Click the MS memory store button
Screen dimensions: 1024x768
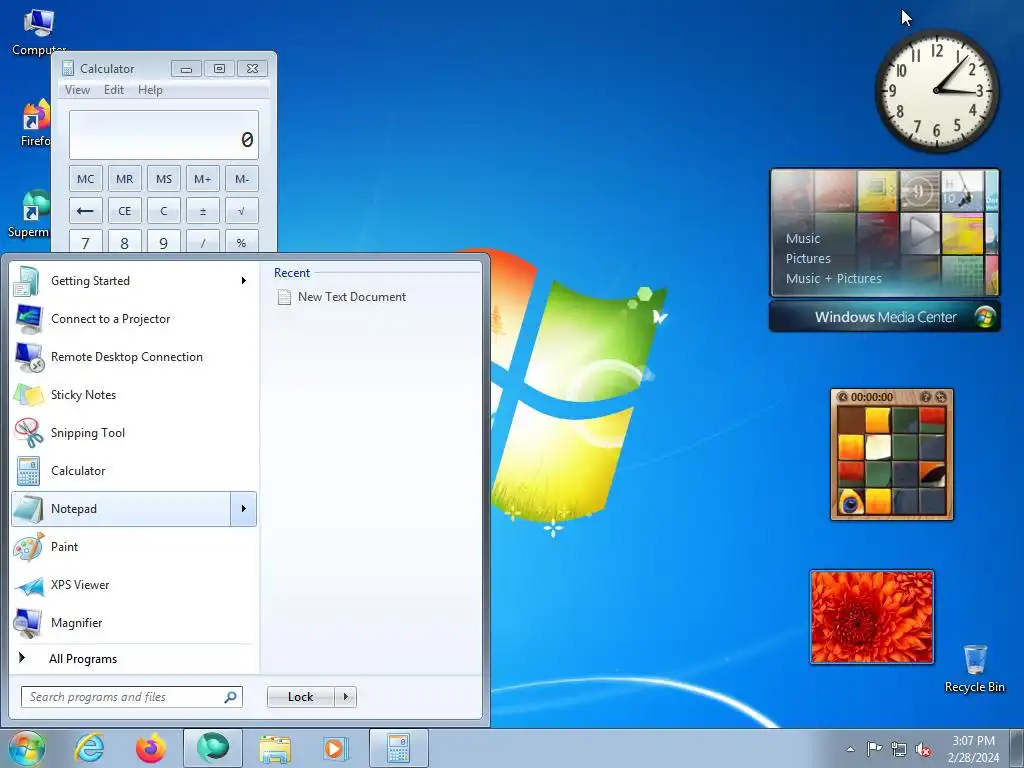164,179
